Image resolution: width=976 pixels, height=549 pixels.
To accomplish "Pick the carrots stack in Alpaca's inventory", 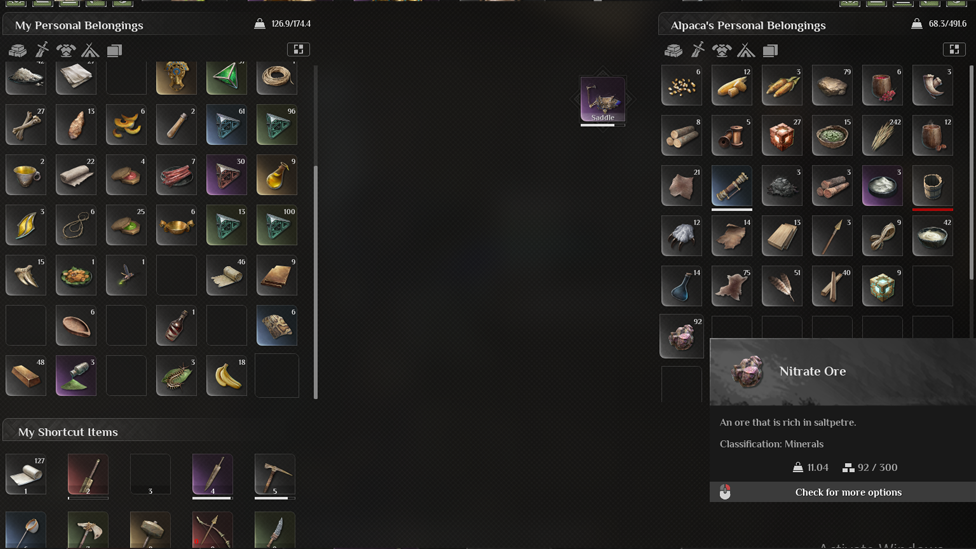I will 781,85.
